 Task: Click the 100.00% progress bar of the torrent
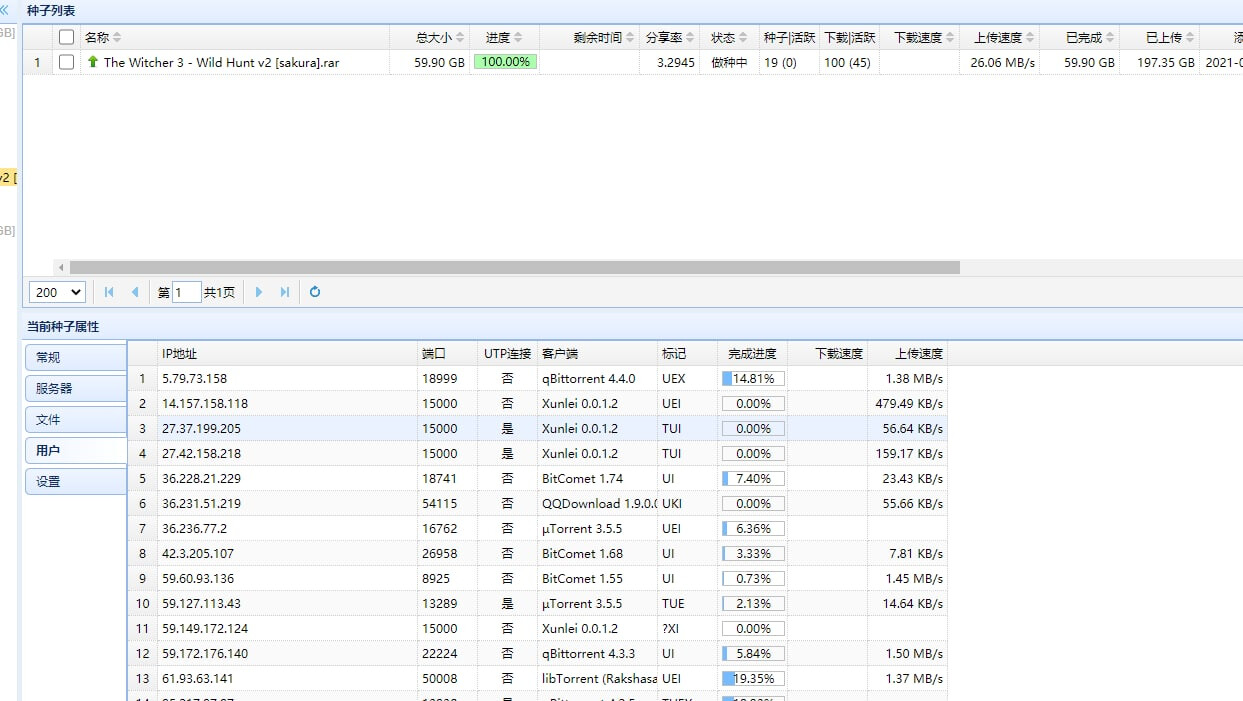click(x=505, y=62)
